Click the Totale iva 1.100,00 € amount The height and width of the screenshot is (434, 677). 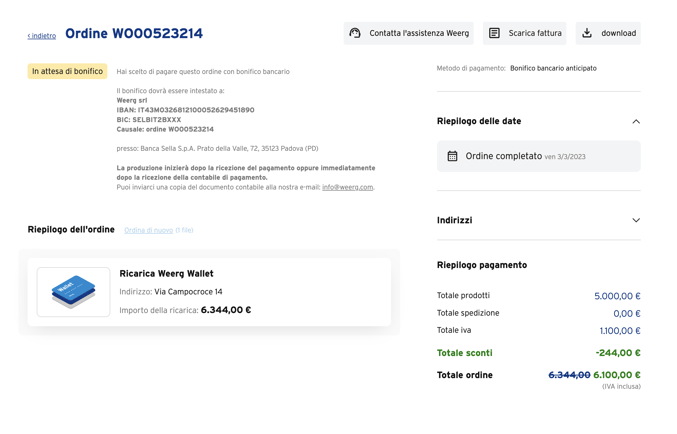click(x=620, y=331)
